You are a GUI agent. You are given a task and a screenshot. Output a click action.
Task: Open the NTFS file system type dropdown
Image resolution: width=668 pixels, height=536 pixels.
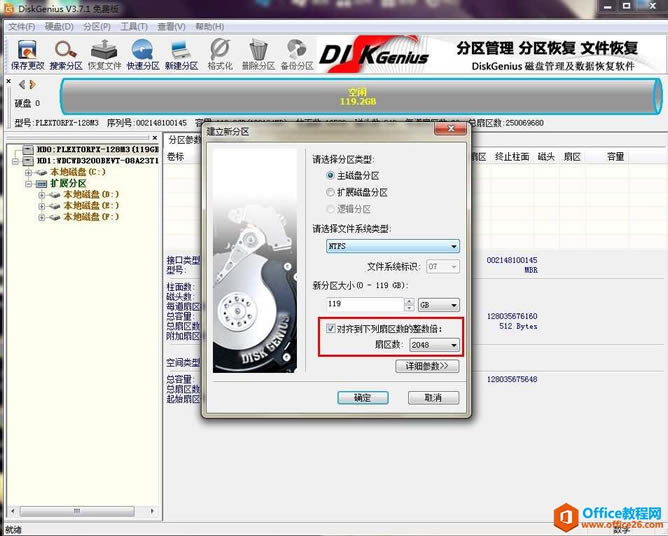pyautogui.click(x=393, y=246)
